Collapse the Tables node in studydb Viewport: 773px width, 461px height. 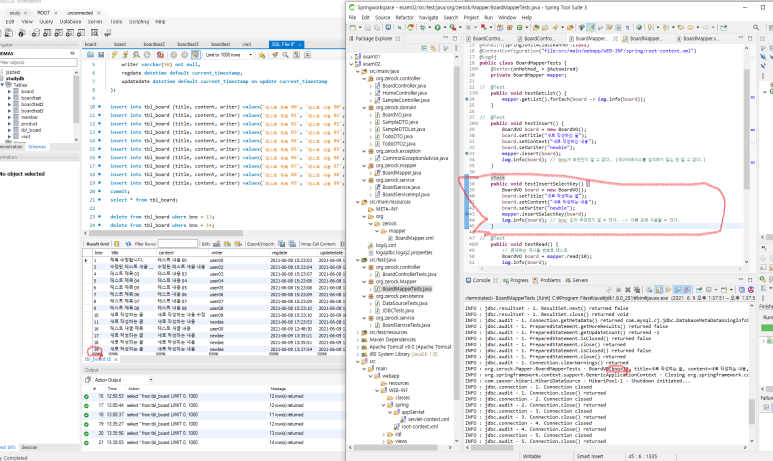(x=2, y=85)
